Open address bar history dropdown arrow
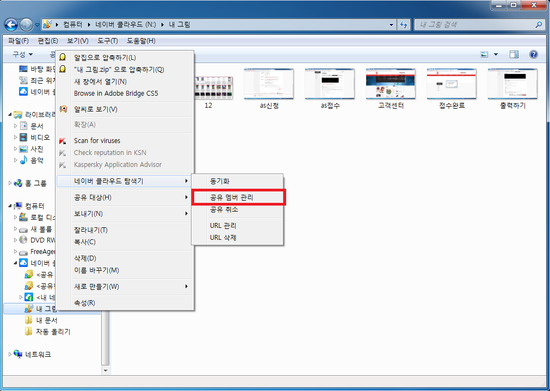The height and width of the screenshot is (391, 550). 391,25
